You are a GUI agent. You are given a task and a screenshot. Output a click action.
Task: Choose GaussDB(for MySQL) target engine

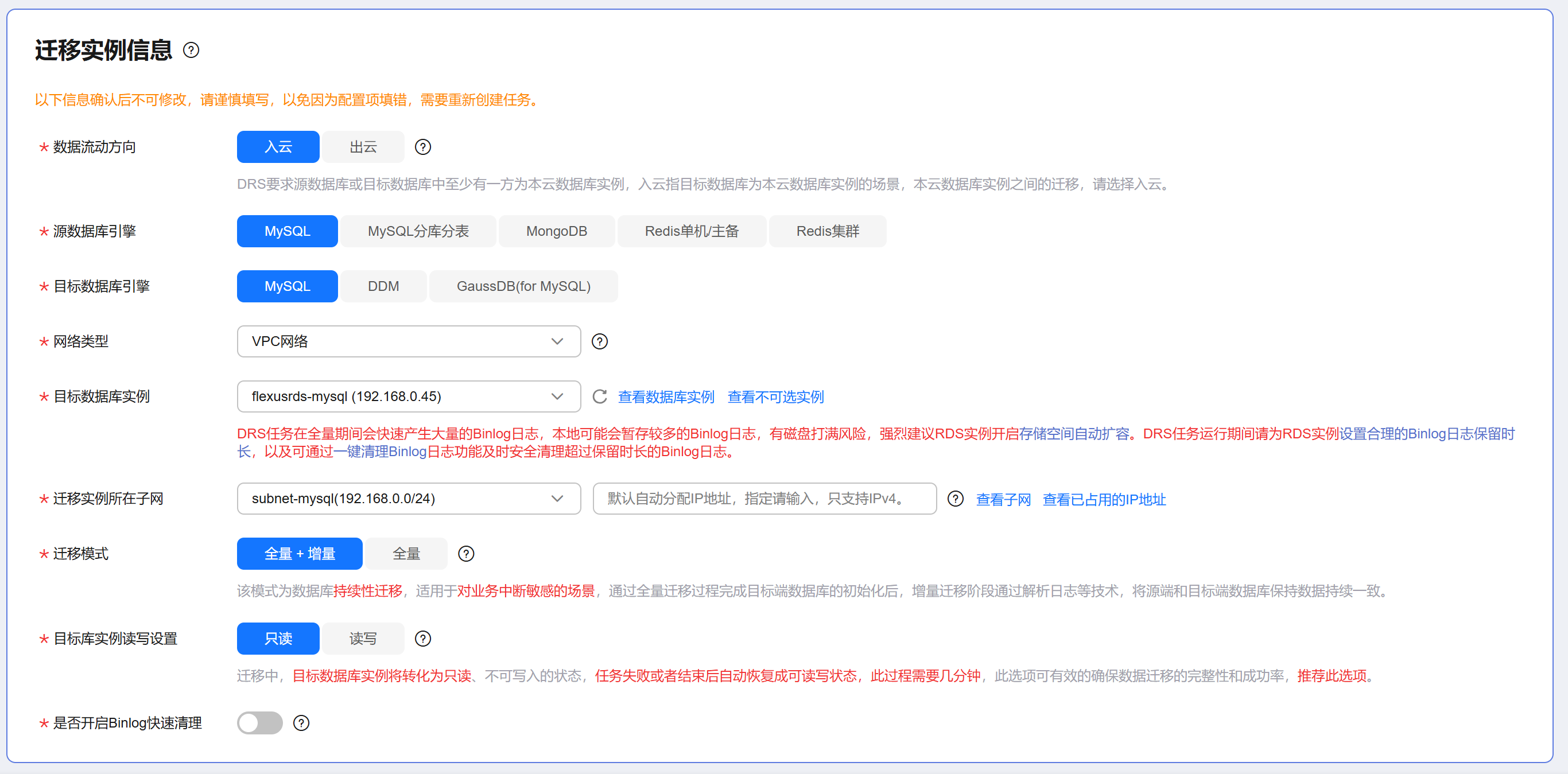coord(523,286)
